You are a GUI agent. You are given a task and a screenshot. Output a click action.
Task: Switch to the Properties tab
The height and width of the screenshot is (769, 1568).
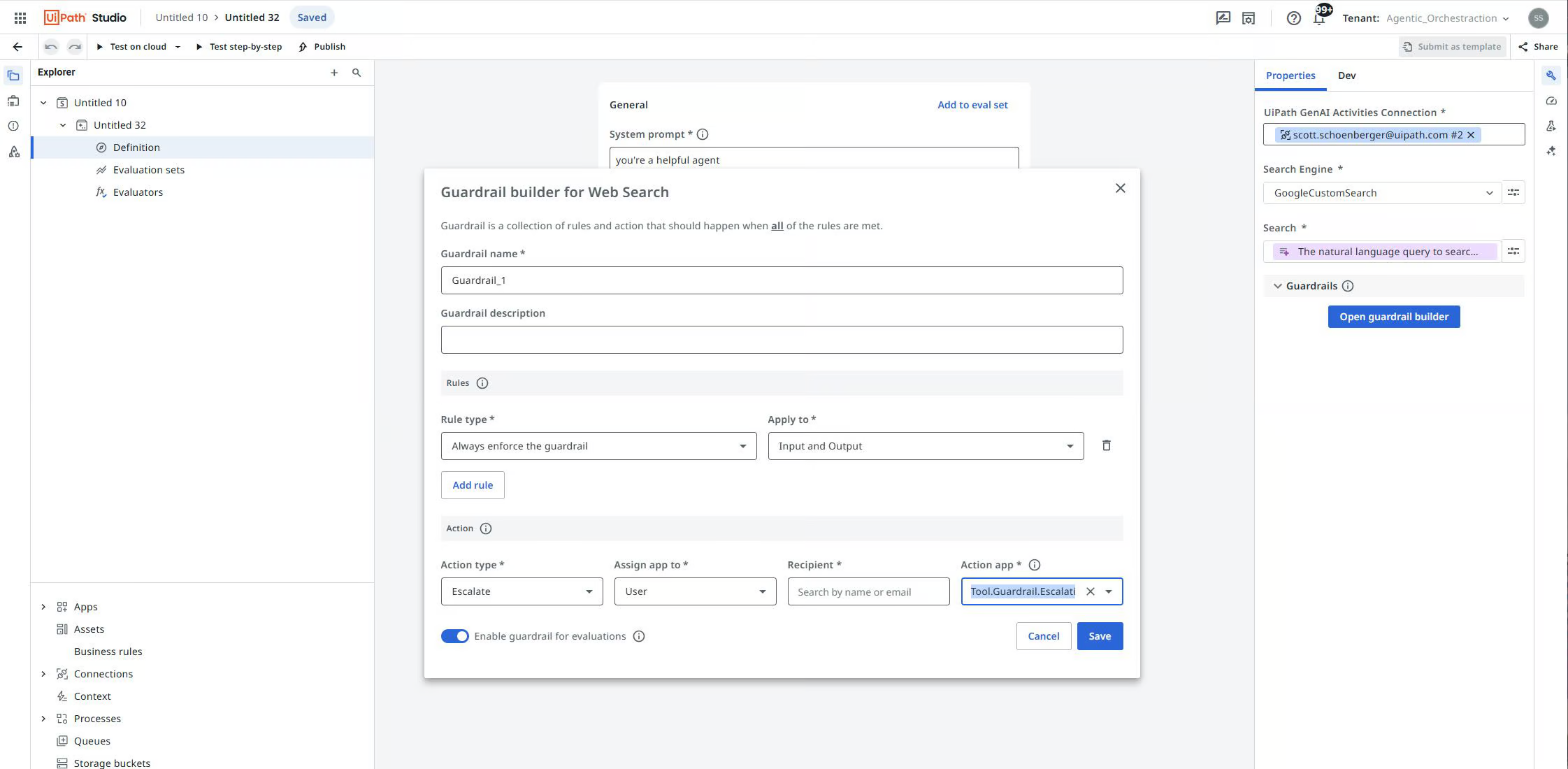[1290, 76]
